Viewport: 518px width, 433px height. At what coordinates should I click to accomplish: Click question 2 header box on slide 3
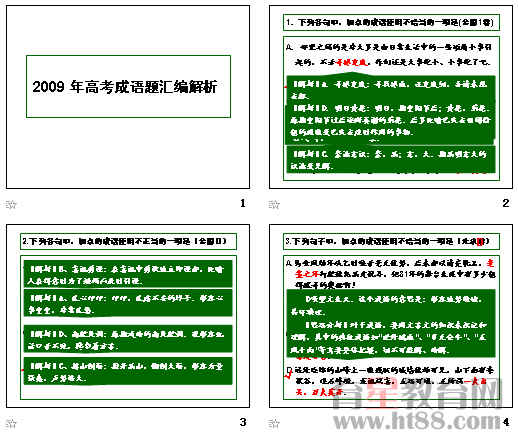128,241
